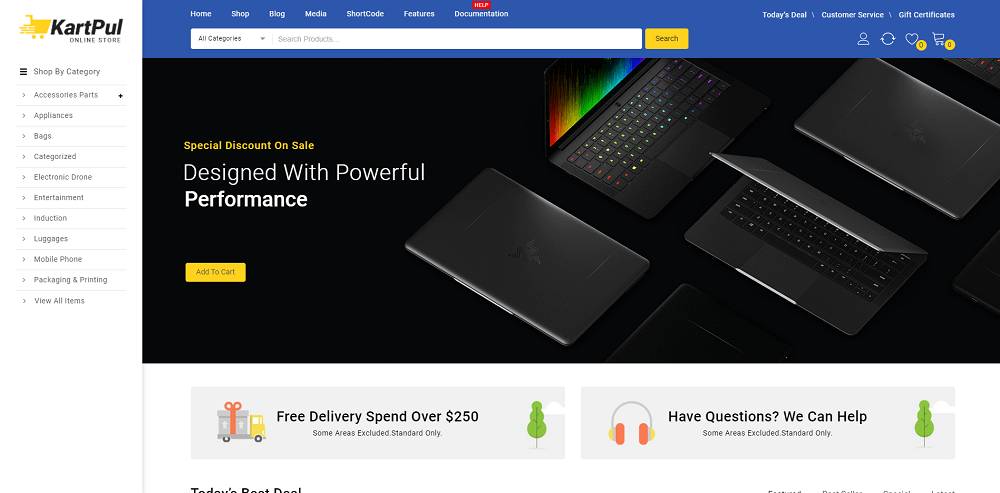1000x493 pixels.
Task: Click the headphones support icon
Action: [631, 423]
